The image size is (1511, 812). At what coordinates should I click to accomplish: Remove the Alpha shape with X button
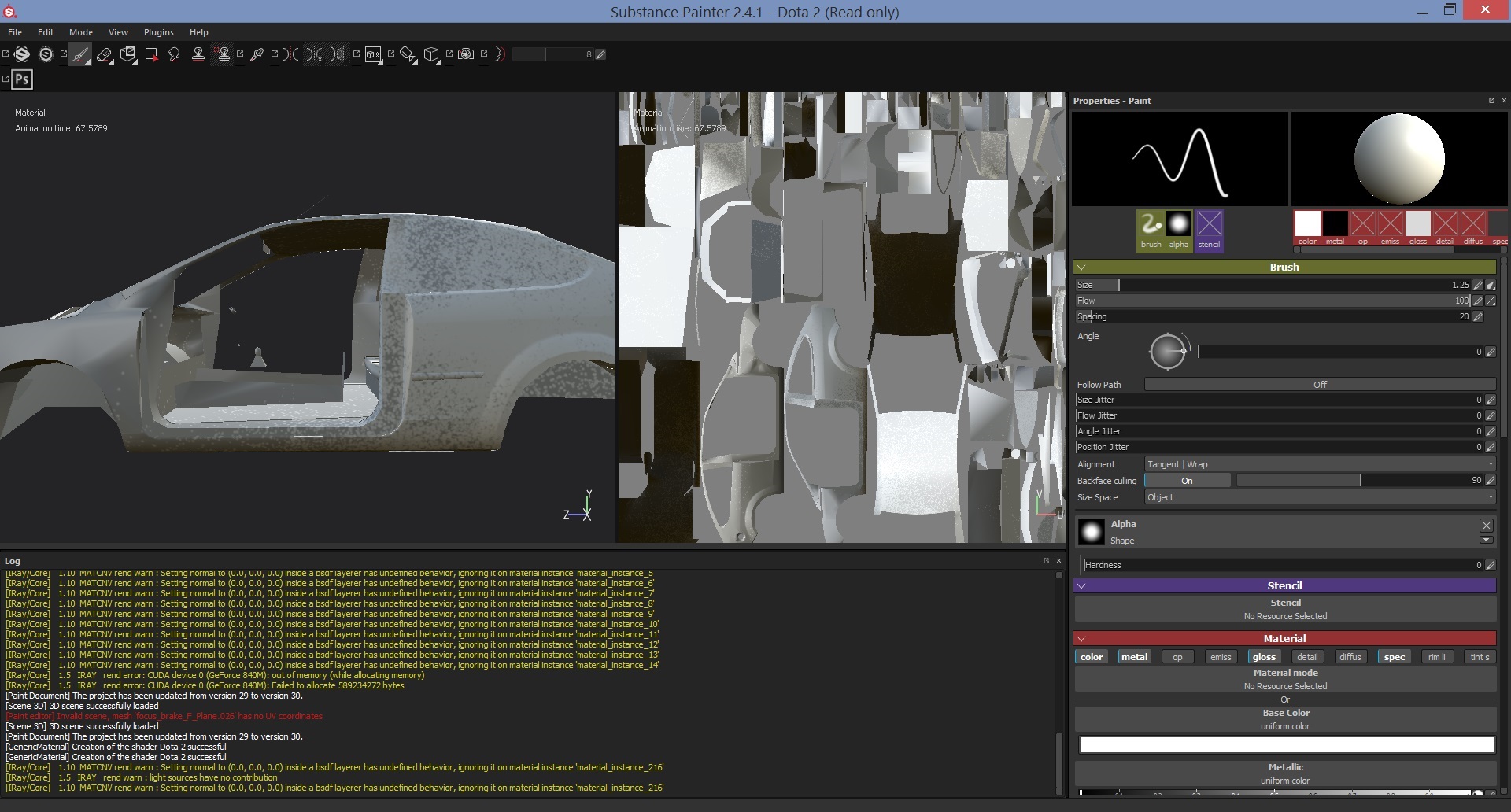pos(1486,526)
